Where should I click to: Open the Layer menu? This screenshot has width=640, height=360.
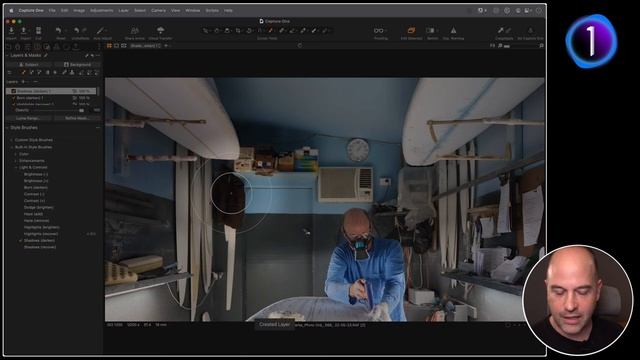pyautogui.click(x=124, y=10)
